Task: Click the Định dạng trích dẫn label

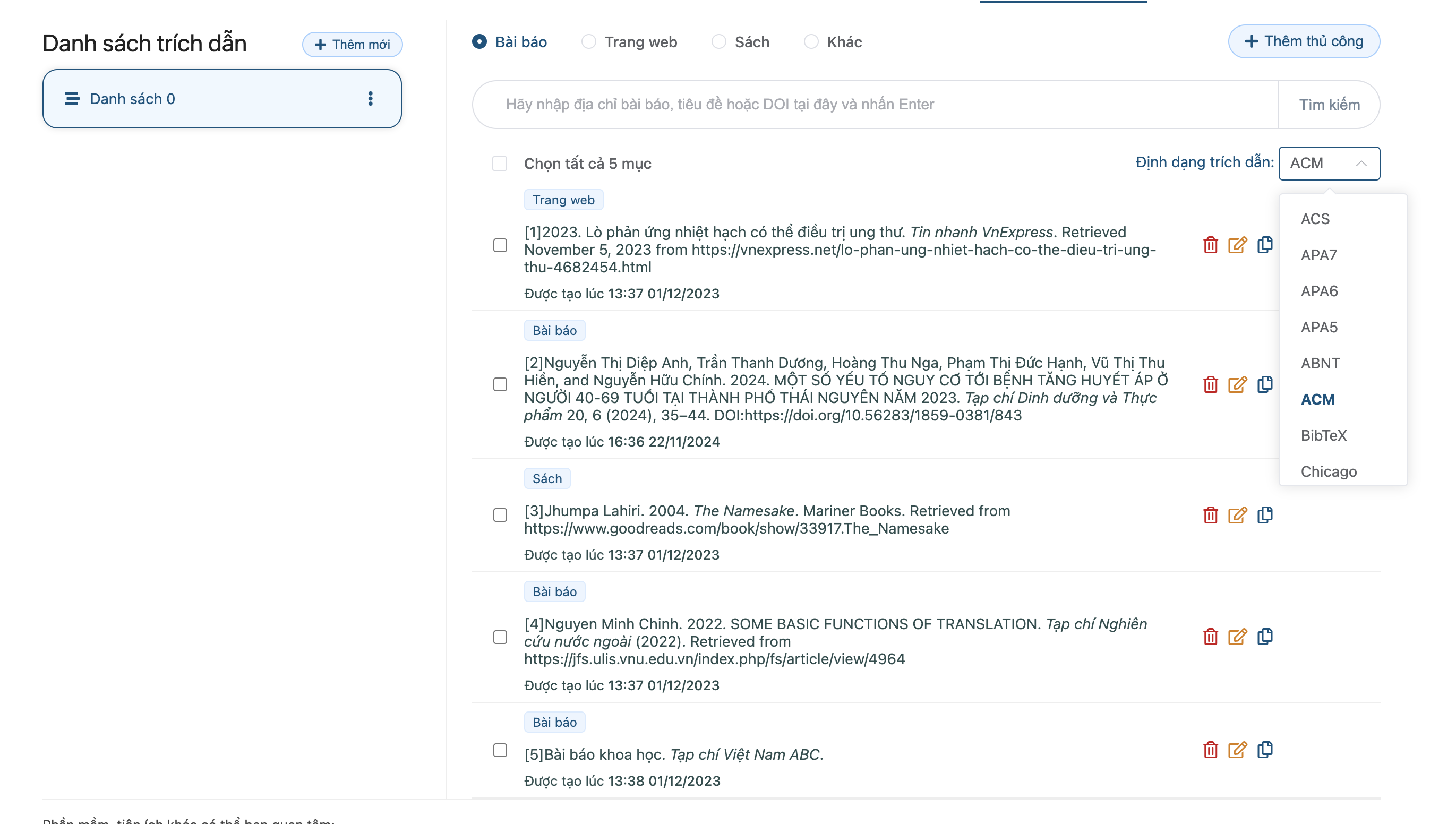Action: pos(1204,162)
